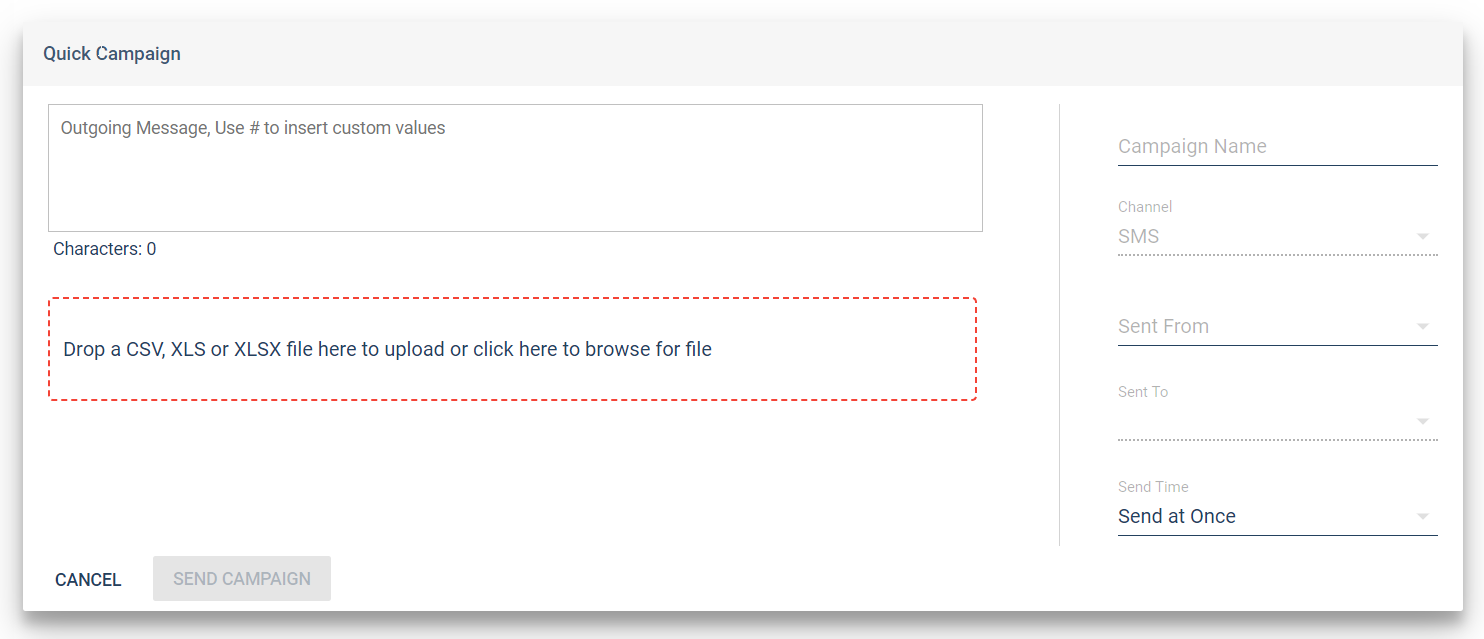Expand the Send Time arrow icon

(1423, 517)
